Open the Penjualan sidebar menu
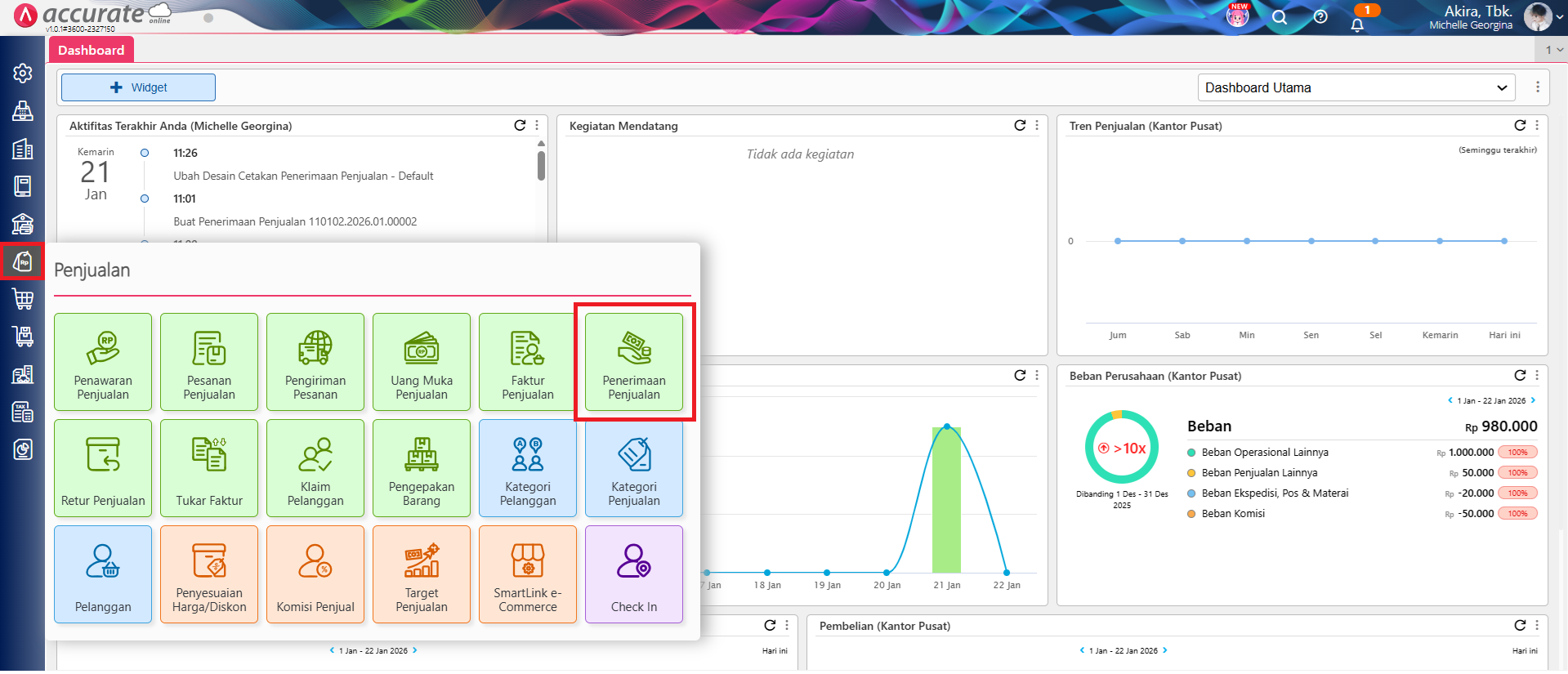Image resolution: width=1568 pixels, height=674 pixels. point(23,261)
